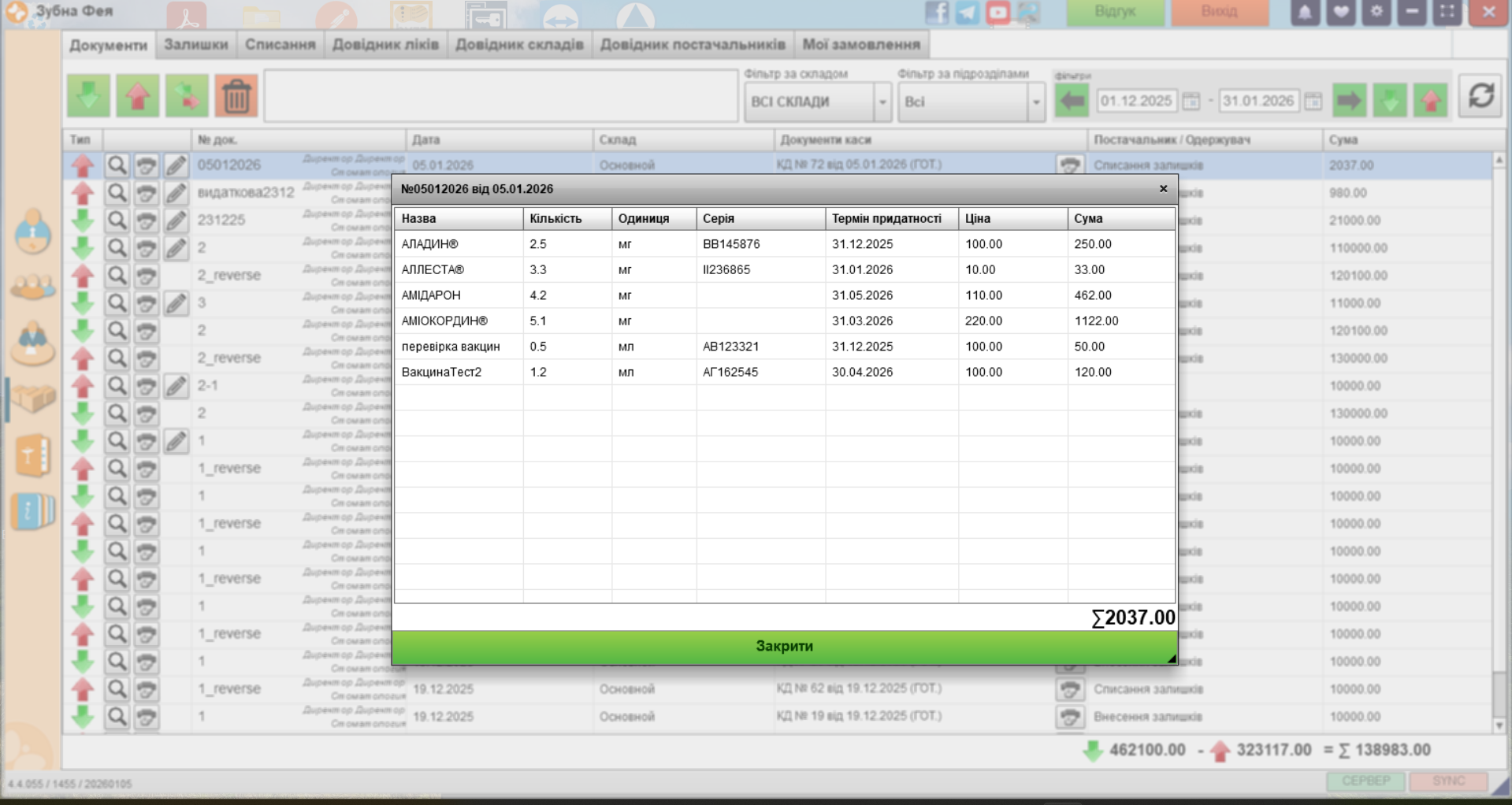This screenshot has width=1512, height=805.
Task: Expand the subdivision filter dropdown Всі
Action: click(x=1036, y=102)
